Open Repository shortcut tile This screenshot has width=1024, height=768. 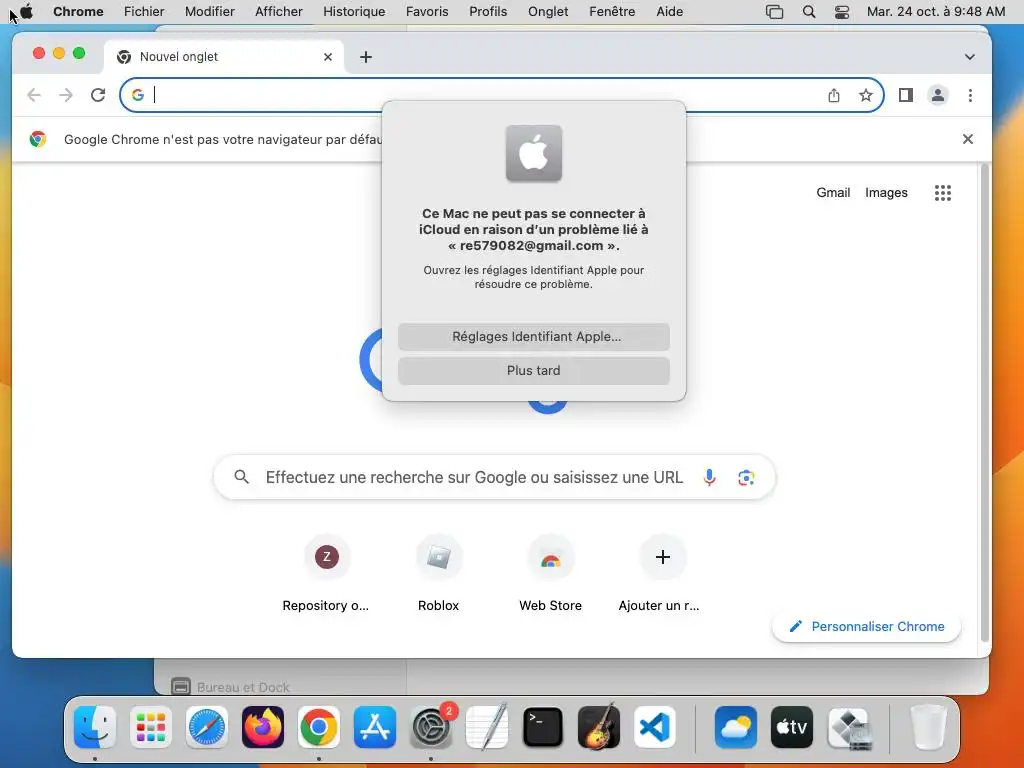click(327, 573)
